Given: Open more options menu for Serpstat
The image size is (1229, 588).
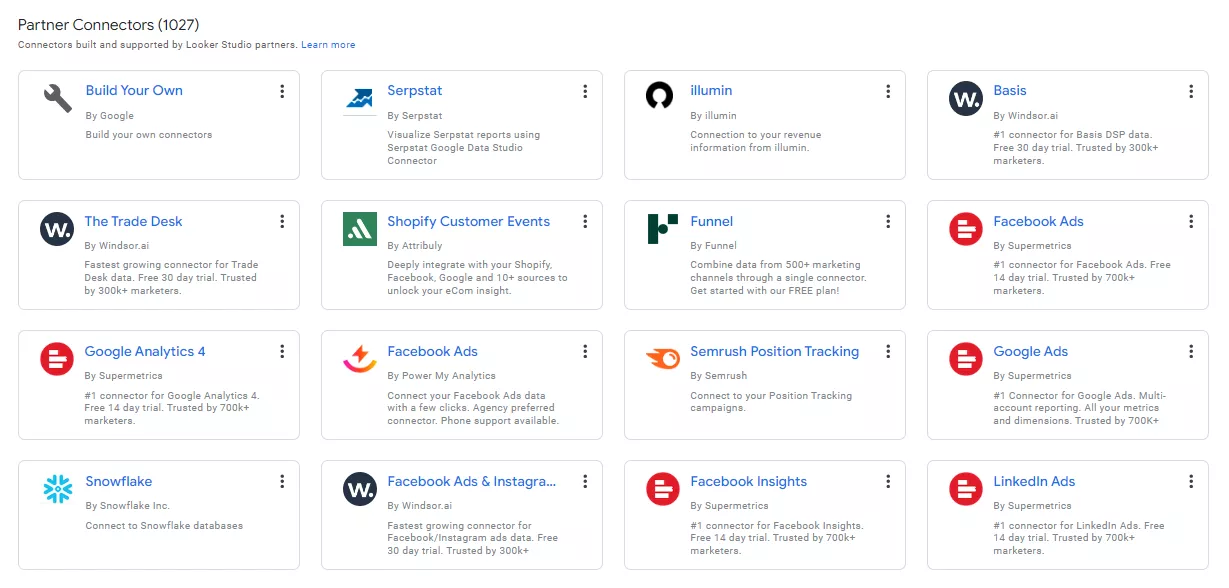Looking at the screenshot, I should (x=585, y=91).
